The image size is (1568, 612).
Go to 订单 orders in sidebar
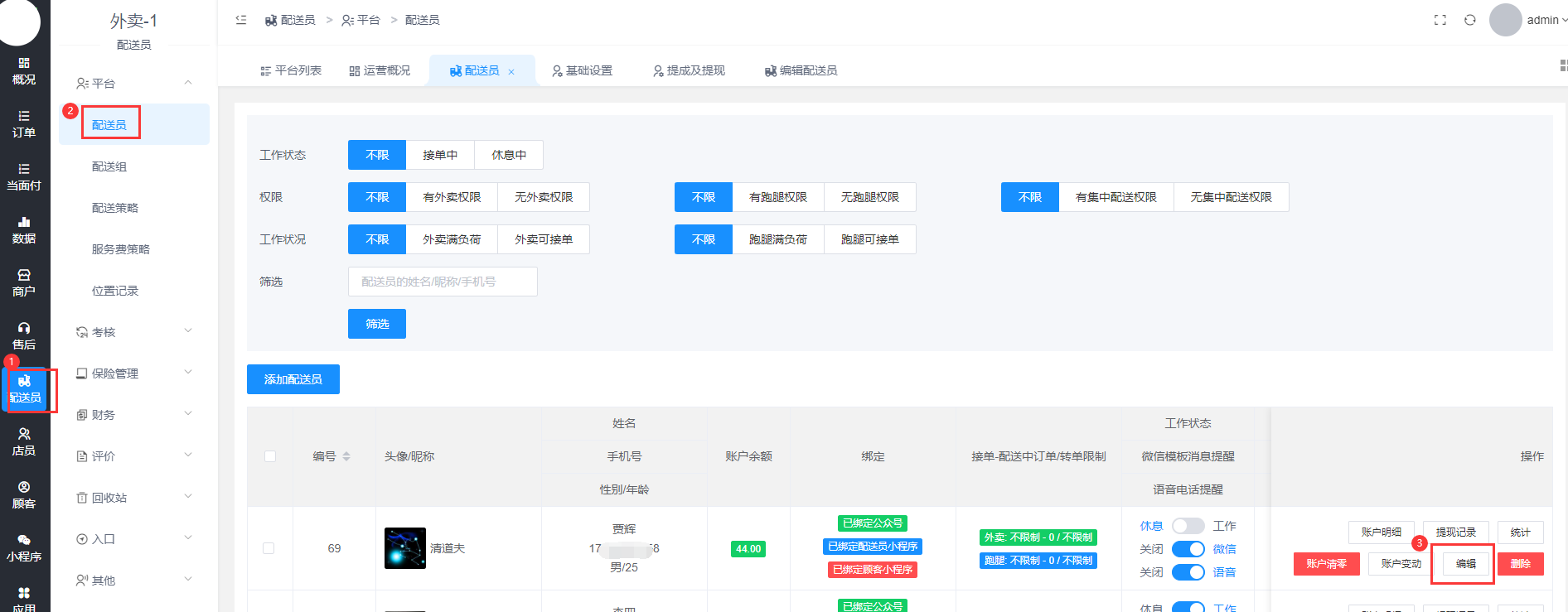point(24,123)
